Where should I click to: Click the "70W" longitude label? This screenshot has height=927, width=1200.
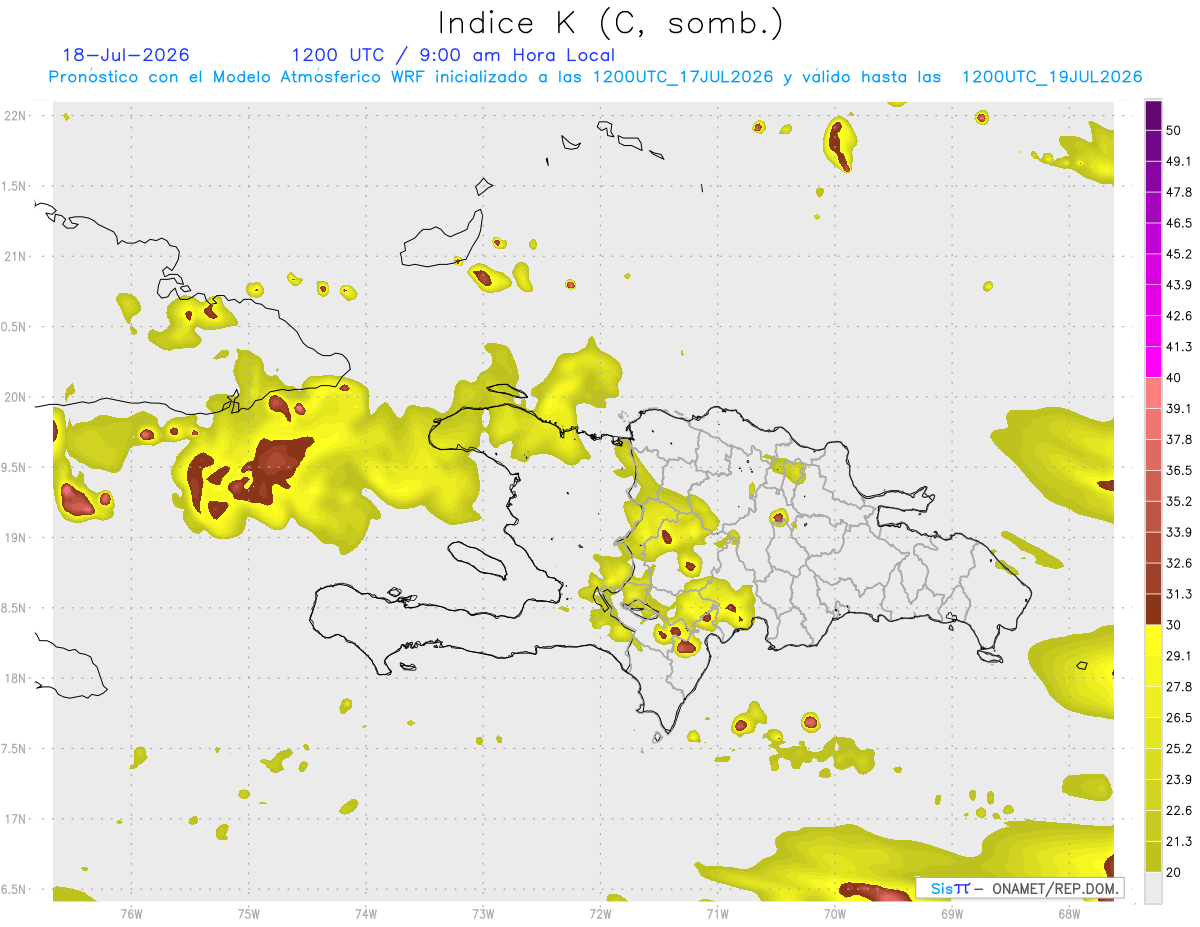click(x=835, y=913)
